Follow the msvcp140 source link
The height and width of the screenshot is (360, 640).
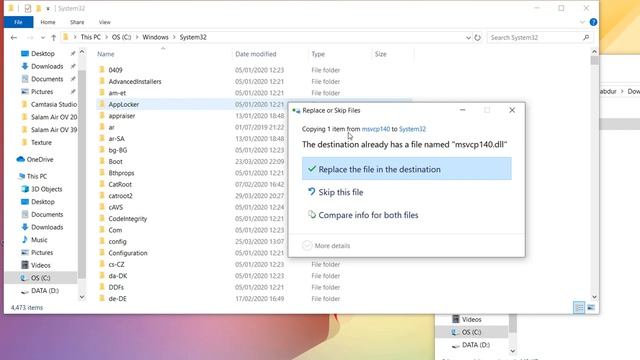coord(376,129)
